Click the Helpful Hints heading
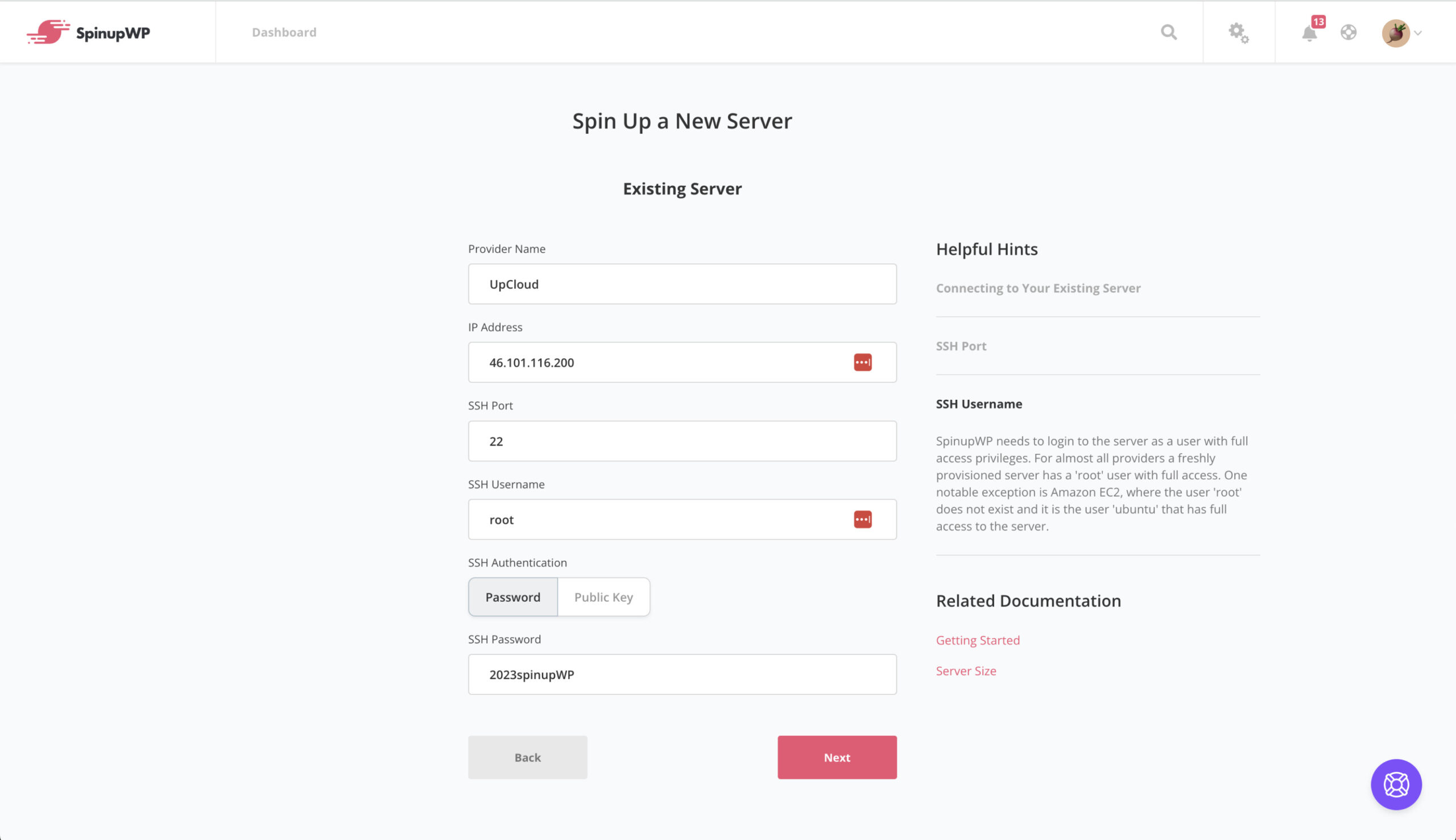 (986, 249)
